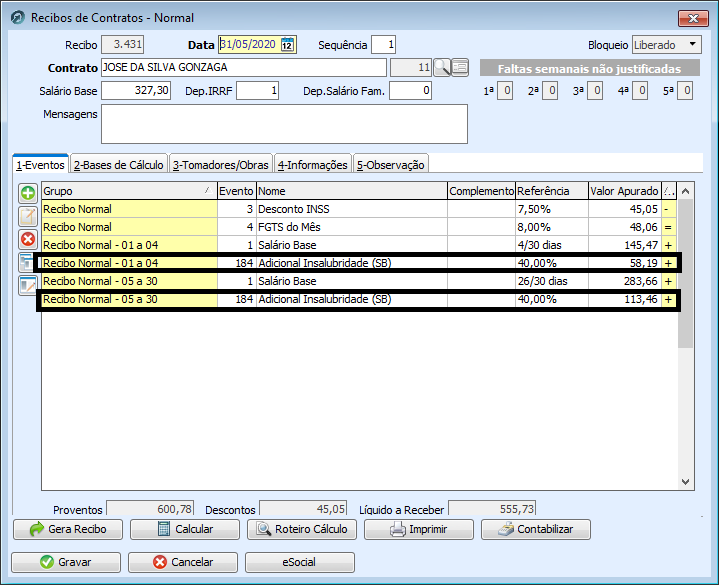Click the 1ª week faltas field
The image size is (721, 586).
[505, 91]
